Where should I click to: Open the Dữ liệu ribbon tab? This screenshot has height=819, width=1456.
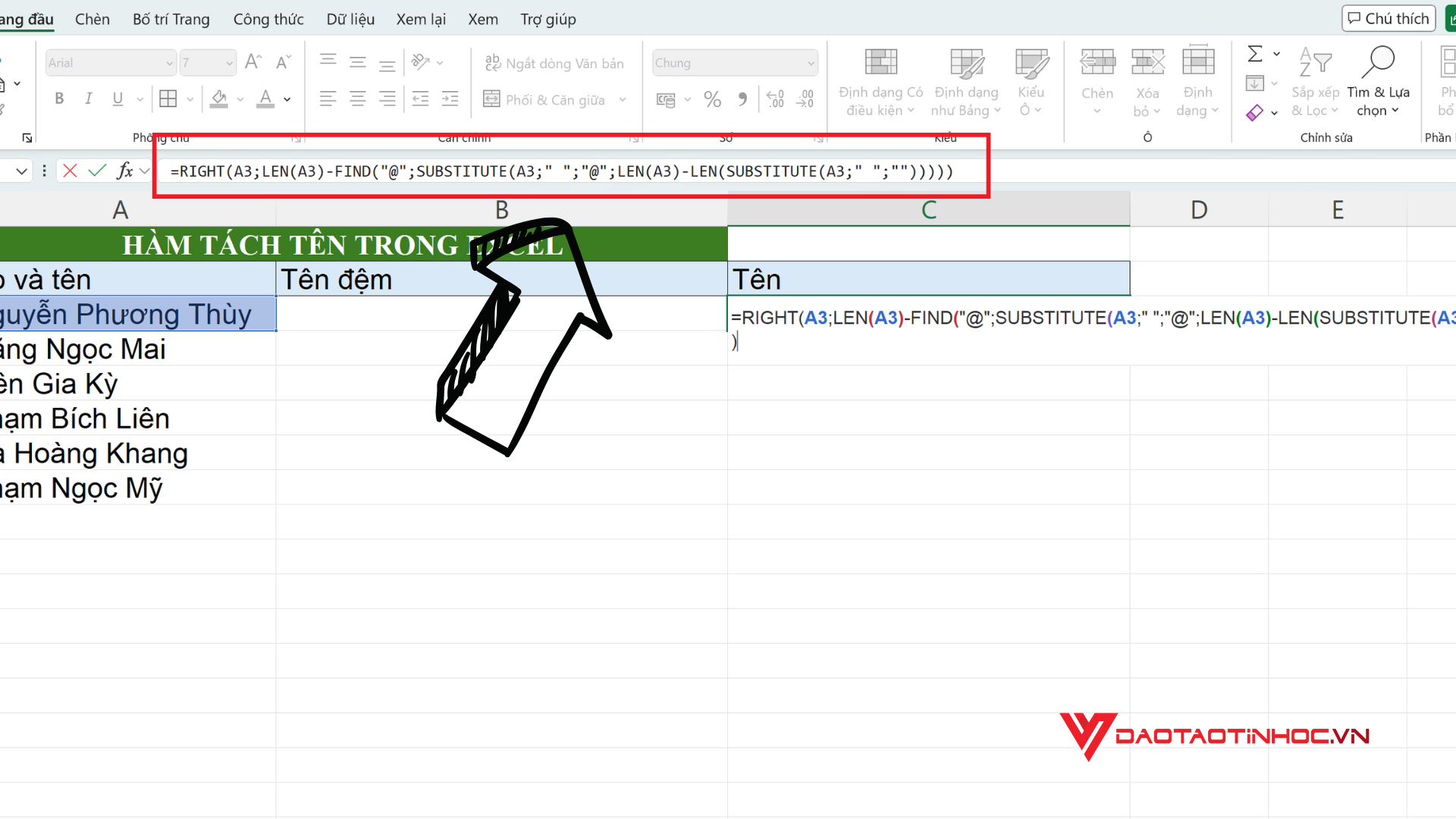(x=350, y=19)
